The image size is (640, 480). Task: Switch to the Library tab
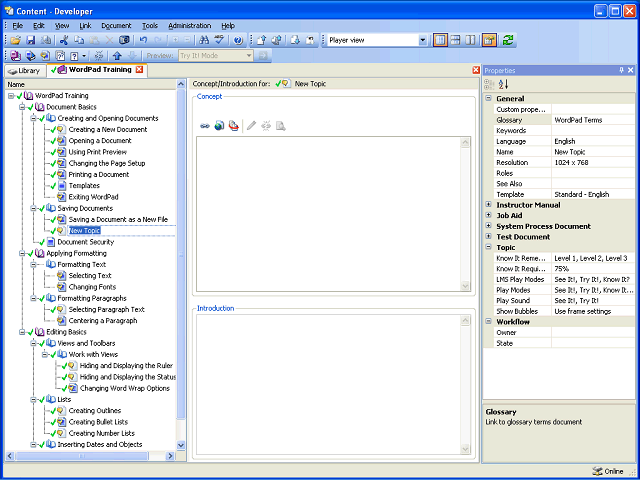(24, 71)
